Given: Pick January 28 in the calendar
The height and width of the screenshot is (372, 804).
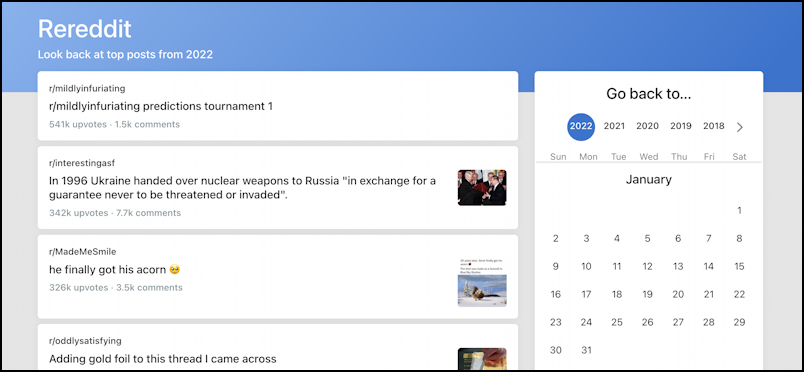Looking at the screenshot, I should [x=709, y=322].
